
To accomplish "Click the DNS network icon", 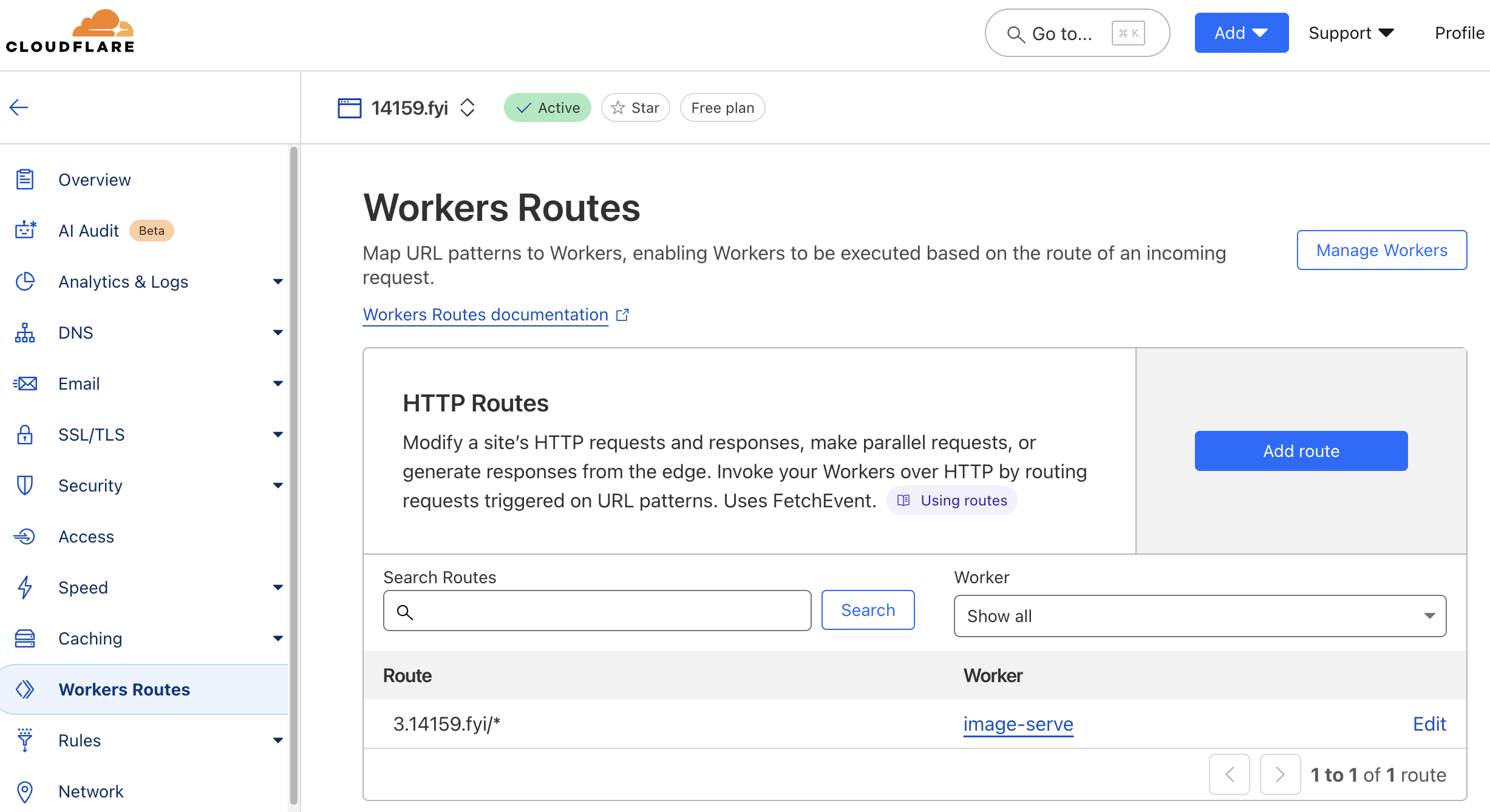I will tap(25, 333).
